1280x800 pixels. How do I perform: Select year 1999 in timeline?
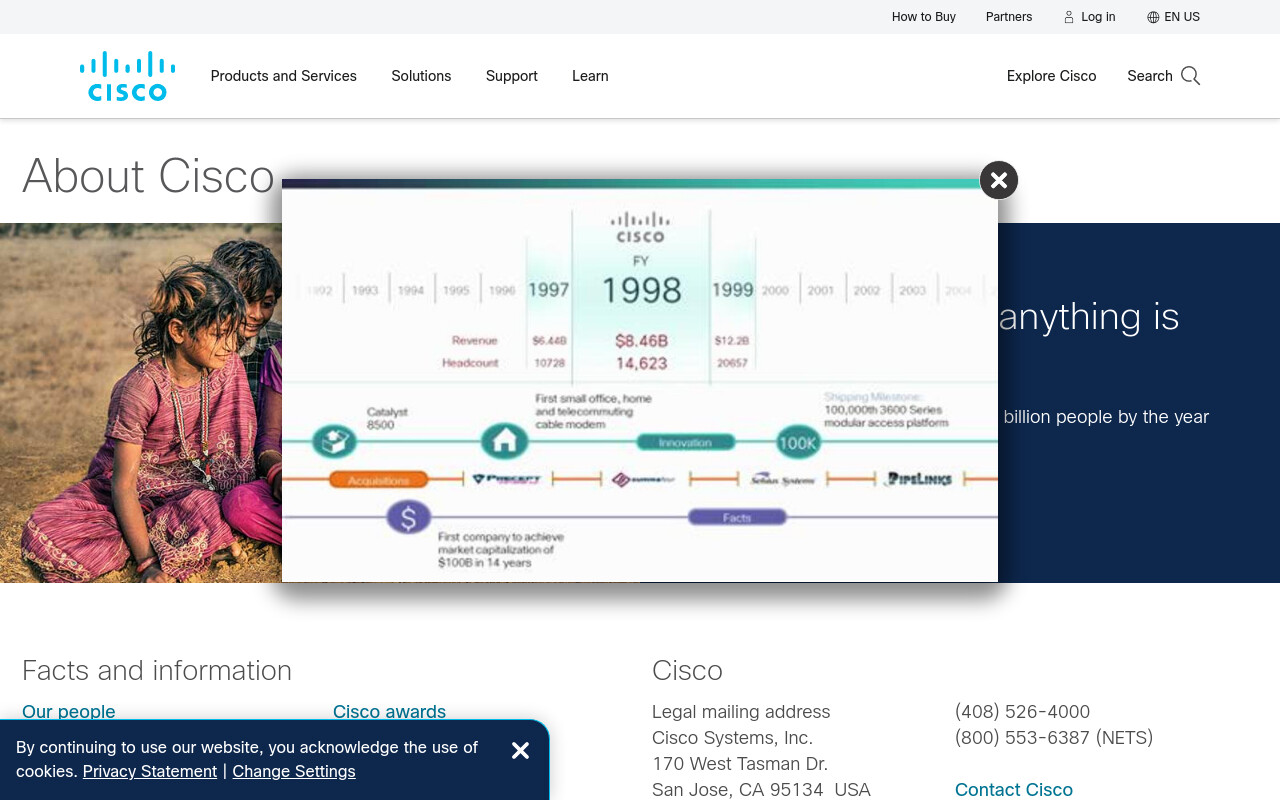coord(732,290)
